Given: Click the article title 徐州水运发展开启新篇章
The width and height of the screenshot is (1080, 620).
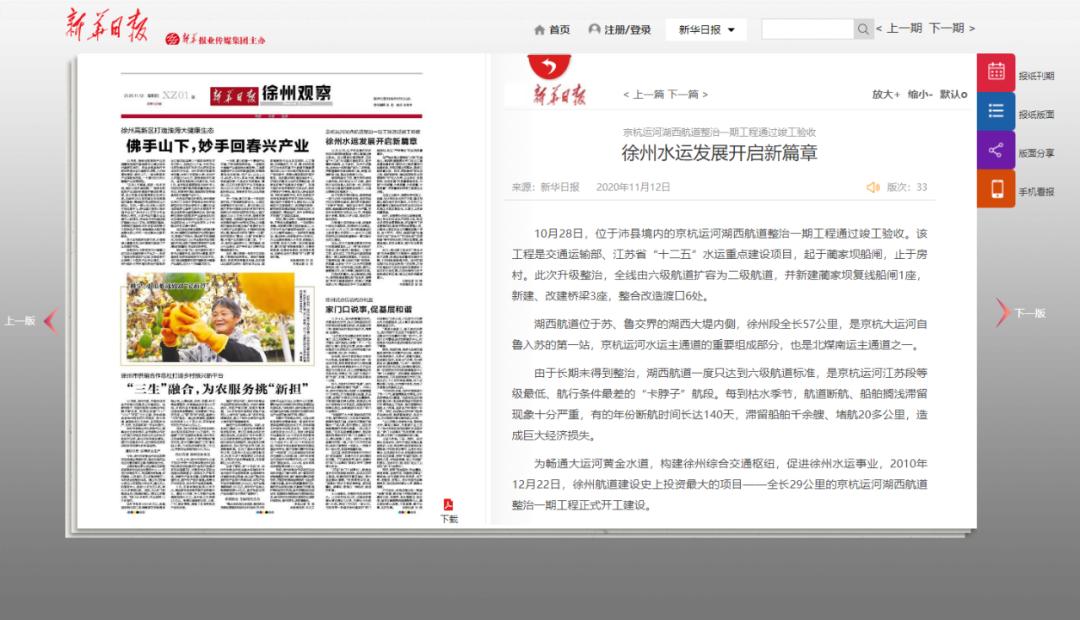Looking at the screenshot, I should click(719, 153).
